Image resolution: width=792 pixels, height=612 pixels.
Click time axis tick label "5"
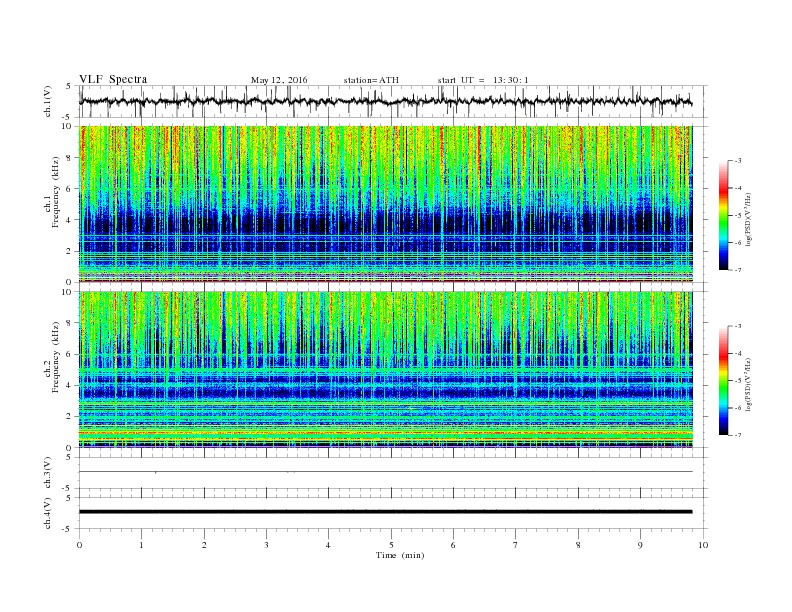[x=391, y=545]
